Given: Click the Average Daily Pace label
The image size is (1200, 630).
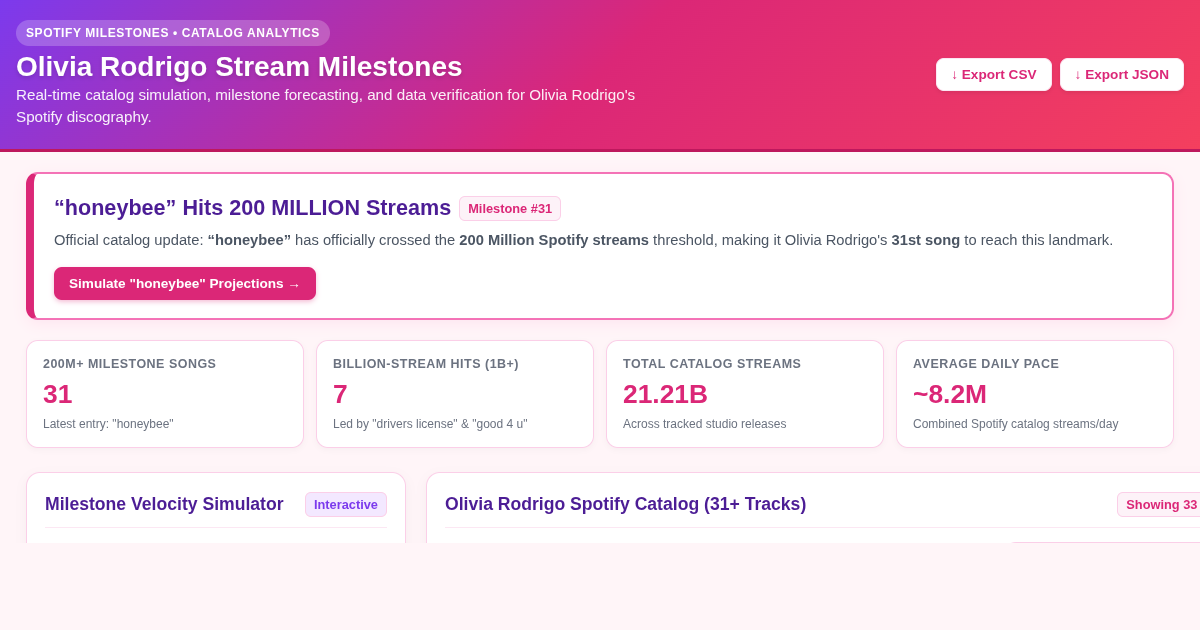Looking at the screenshot, I should coord(986,364).
